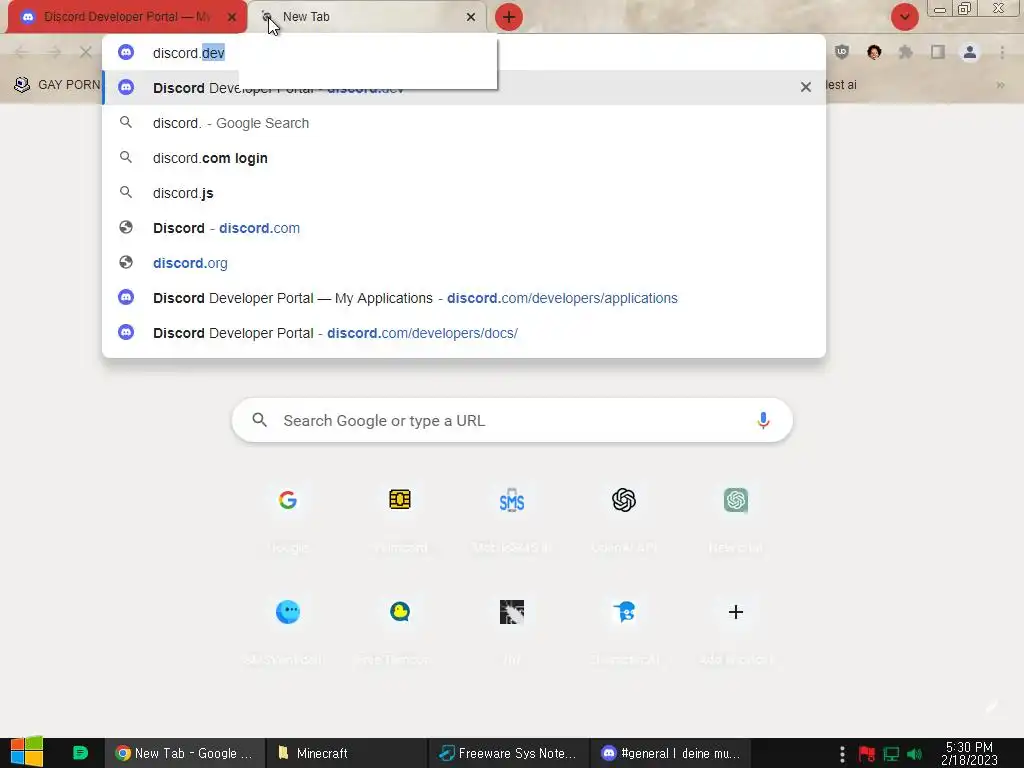
Task: Toggle the browser side panel icon
Action: pos(938,52)
